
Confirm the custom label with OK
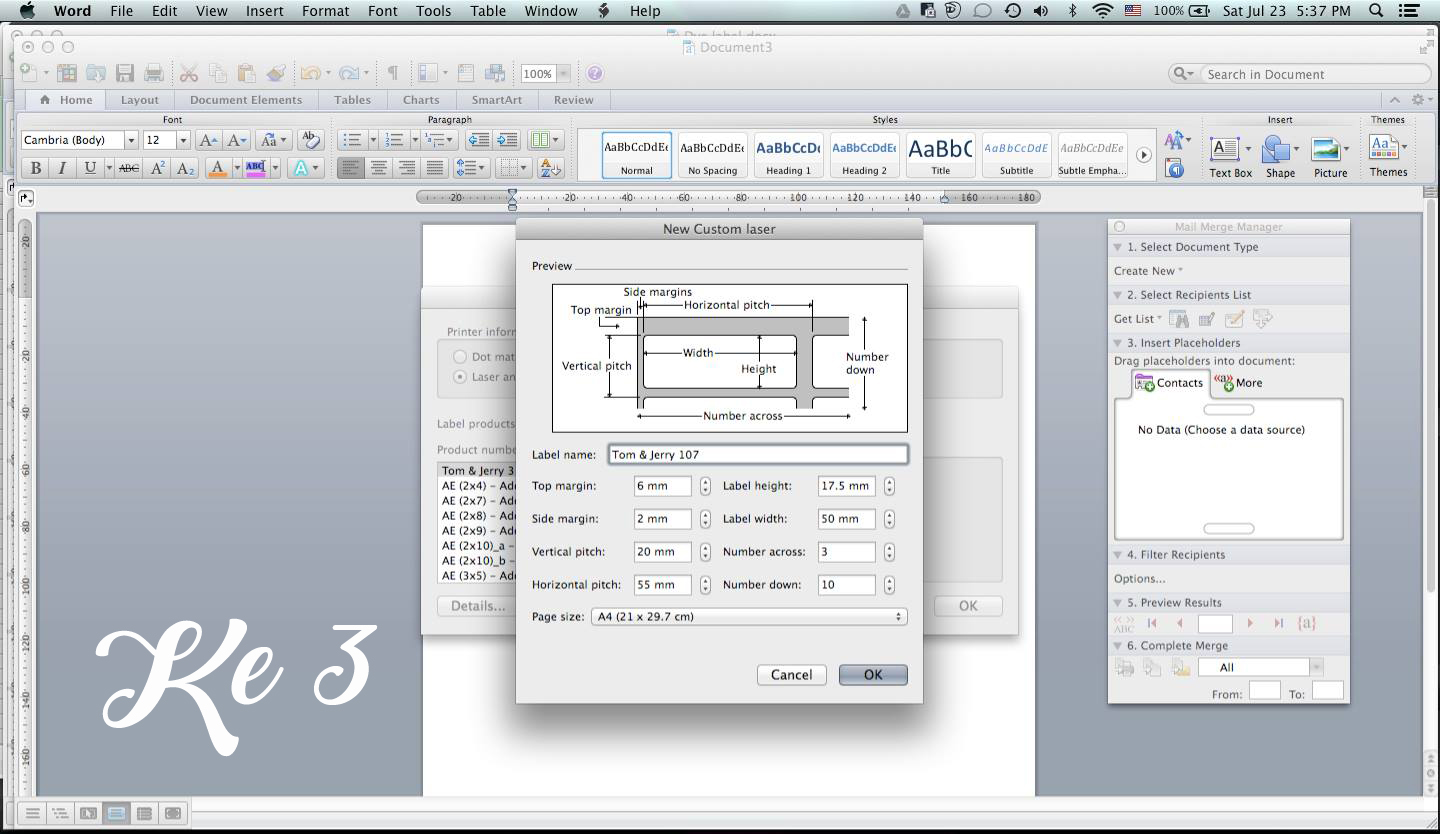coord(872,674)
